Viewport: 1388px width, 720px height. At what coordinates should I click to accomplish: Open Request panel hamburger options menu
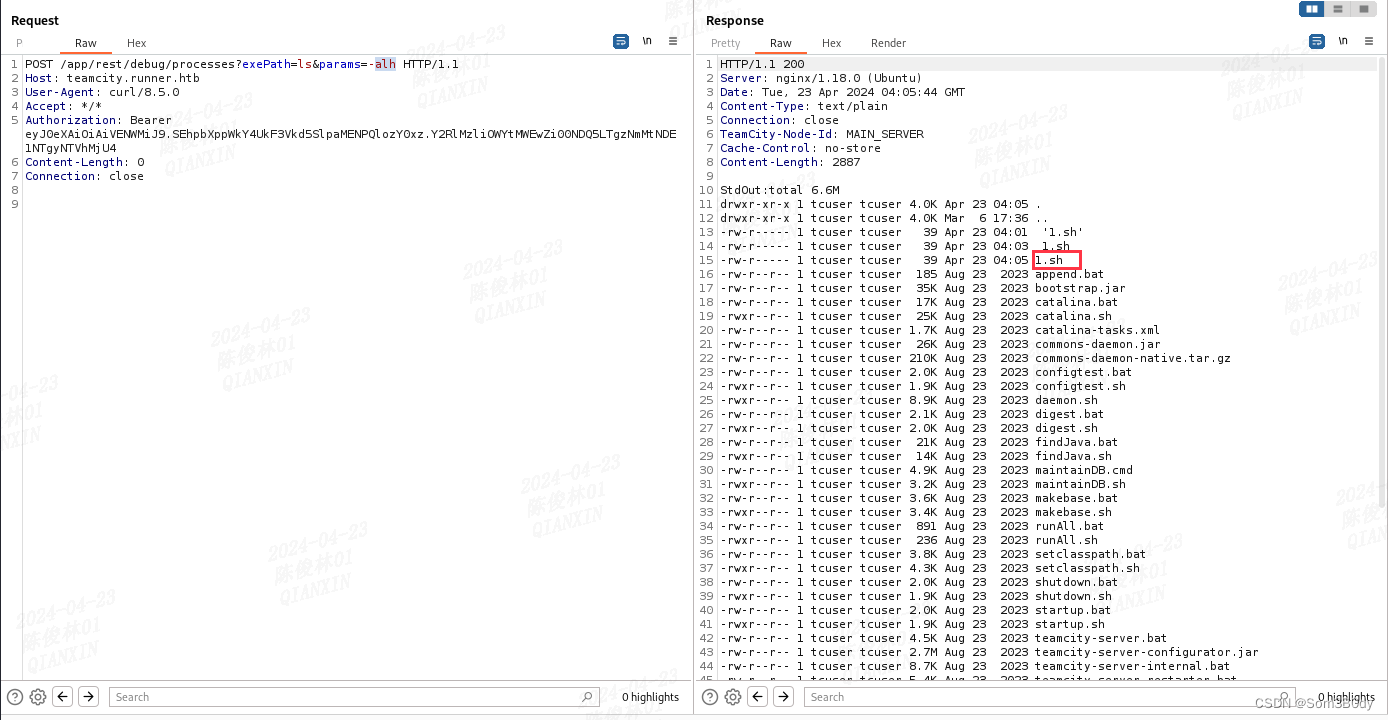tap(673, 41)
